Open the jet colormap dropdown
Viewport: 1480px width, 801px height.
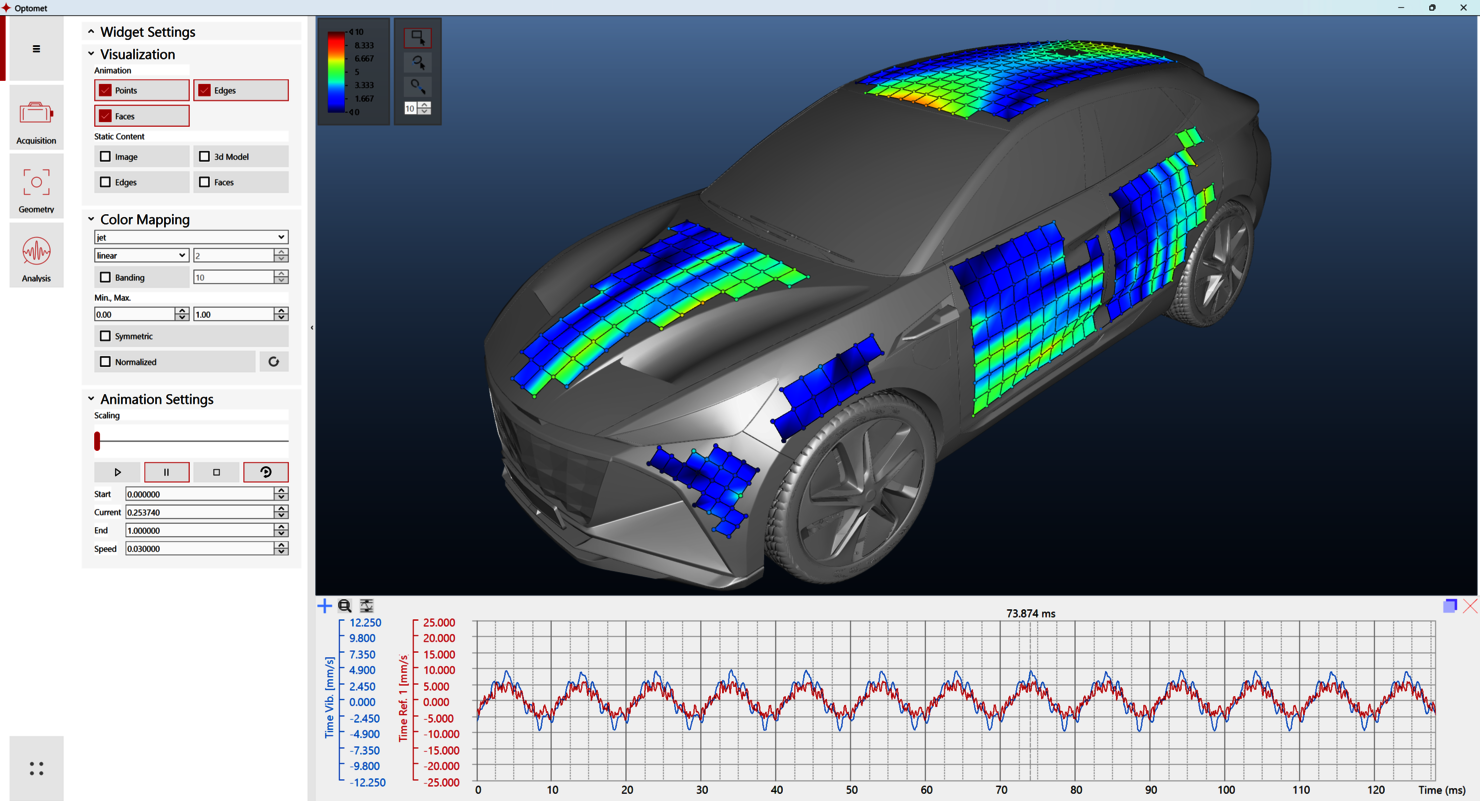point(191,238)
